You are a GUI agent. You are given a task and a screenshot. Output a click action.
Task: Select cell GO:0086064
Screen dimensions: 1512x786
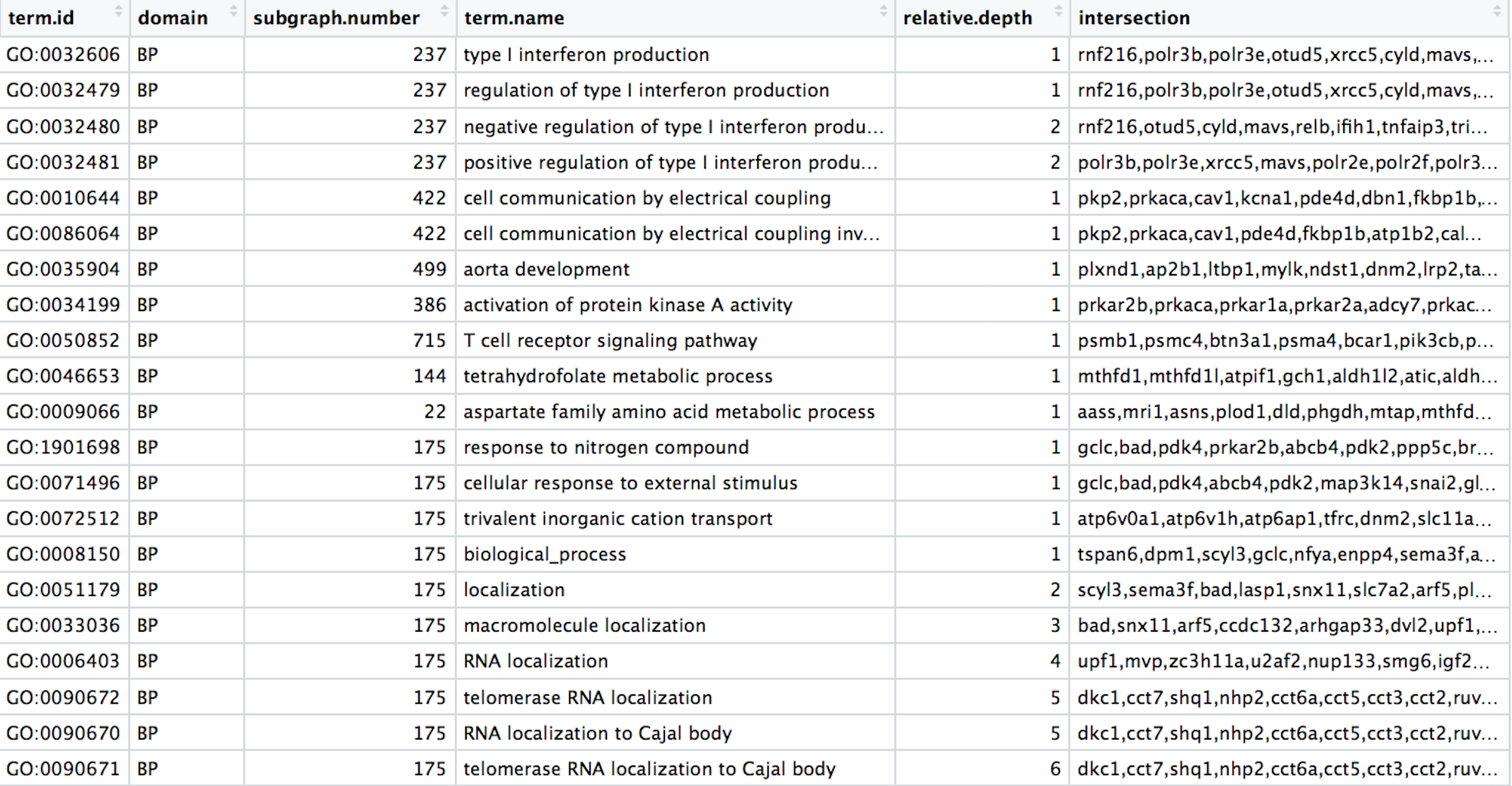pos(65,233)
